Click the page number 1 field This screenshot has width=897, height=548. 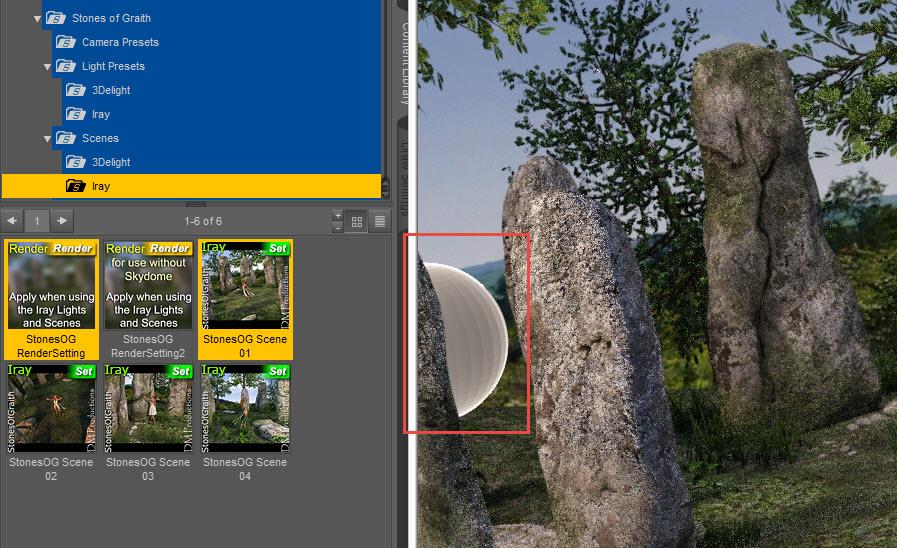point(37,221)
